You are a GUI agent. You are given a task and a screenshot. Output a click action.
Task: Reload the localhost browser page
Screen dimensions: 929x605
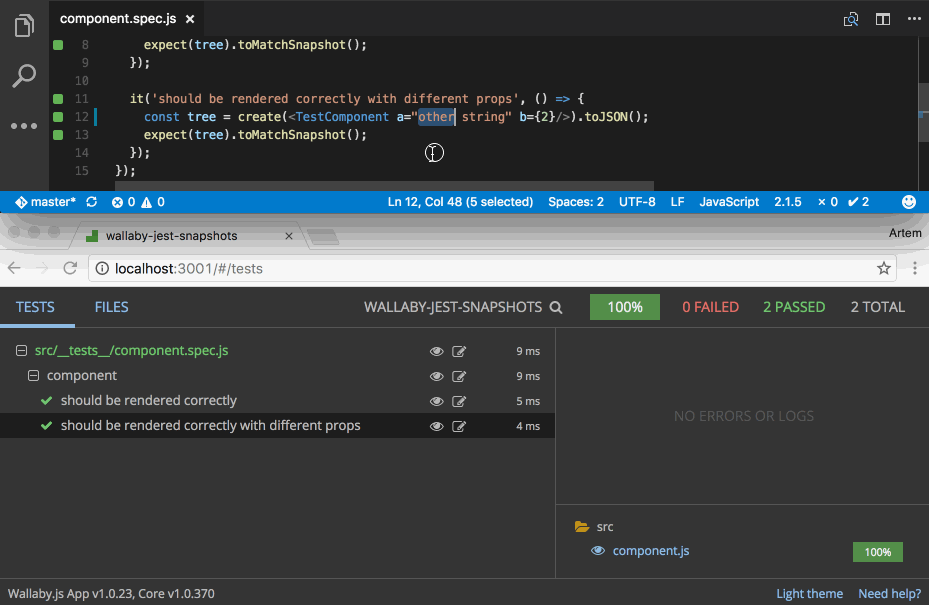pyautogui.click(x=71, y=268)
